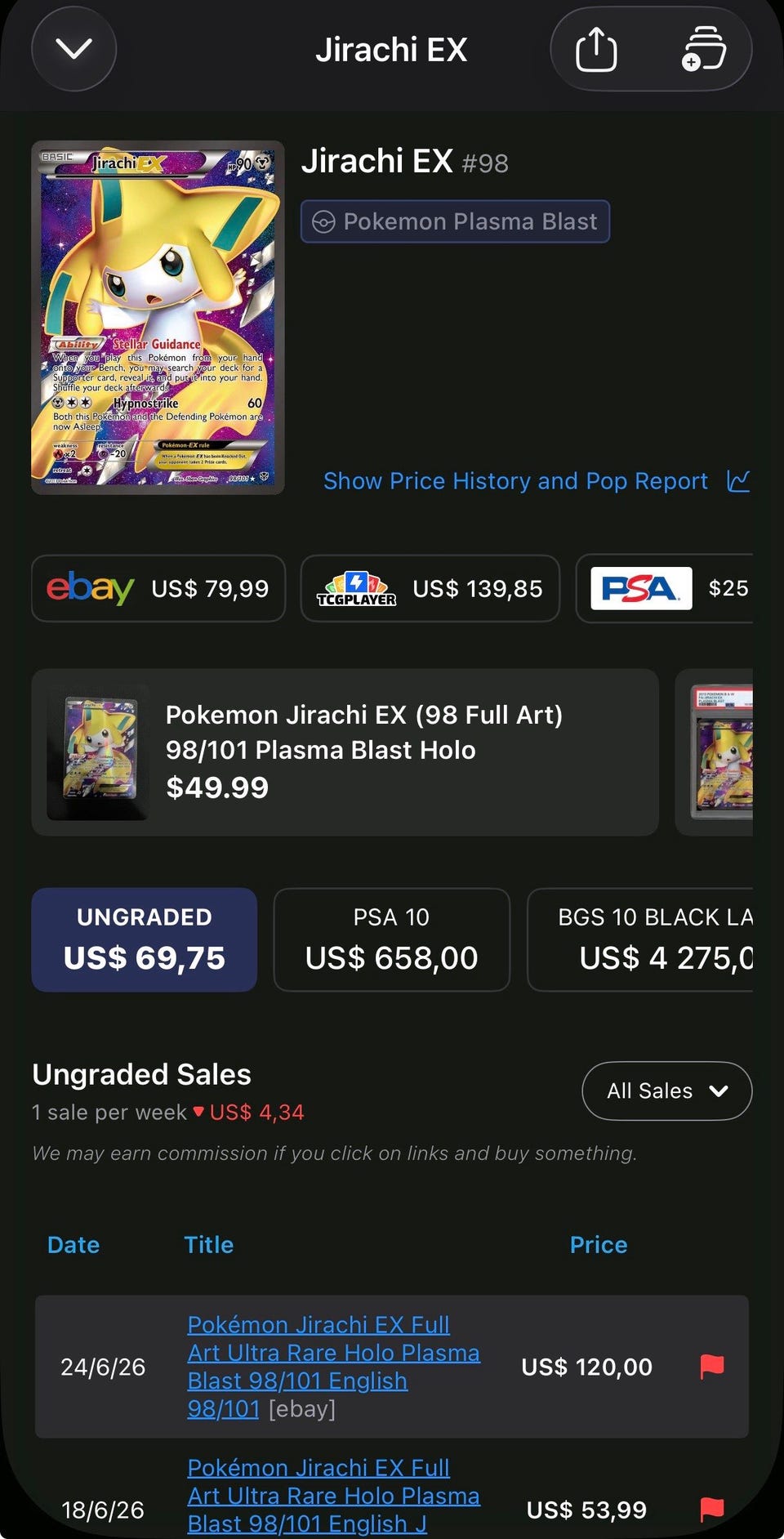The height and width of the screenshot is (1539, 784).
Task: Open the $49.99 Jirachi EX Full Art listing
Action: point(345,752)
